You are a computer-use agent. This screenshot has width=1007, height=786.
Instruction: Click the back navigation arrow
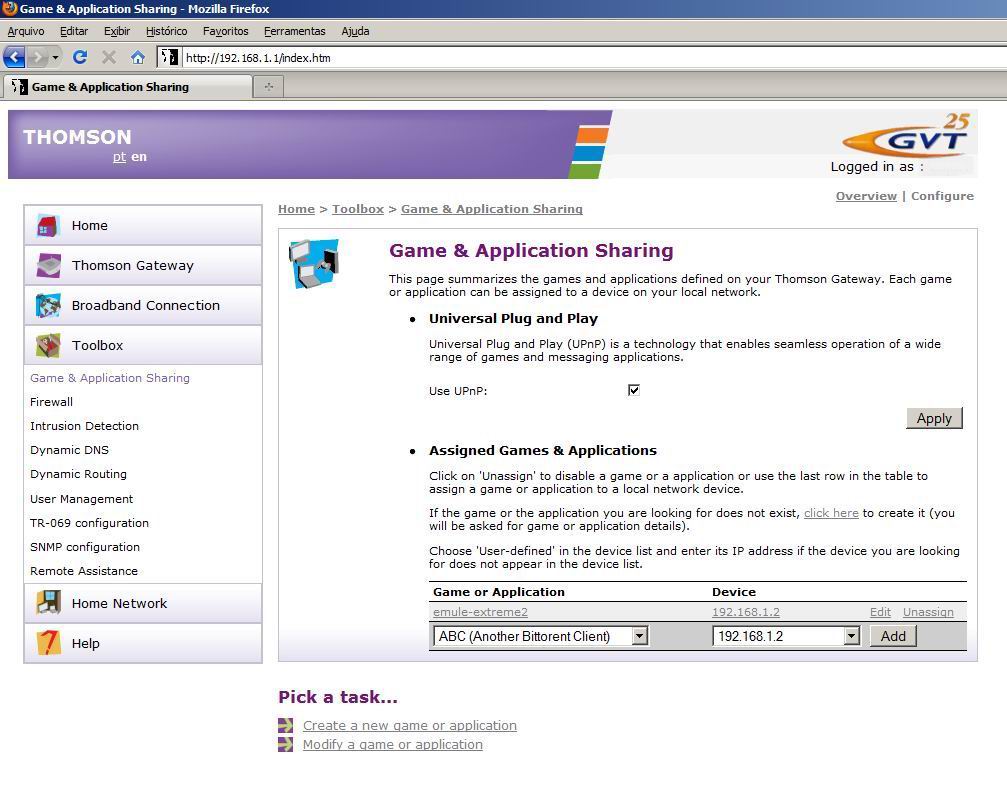(x=13, y=57)
